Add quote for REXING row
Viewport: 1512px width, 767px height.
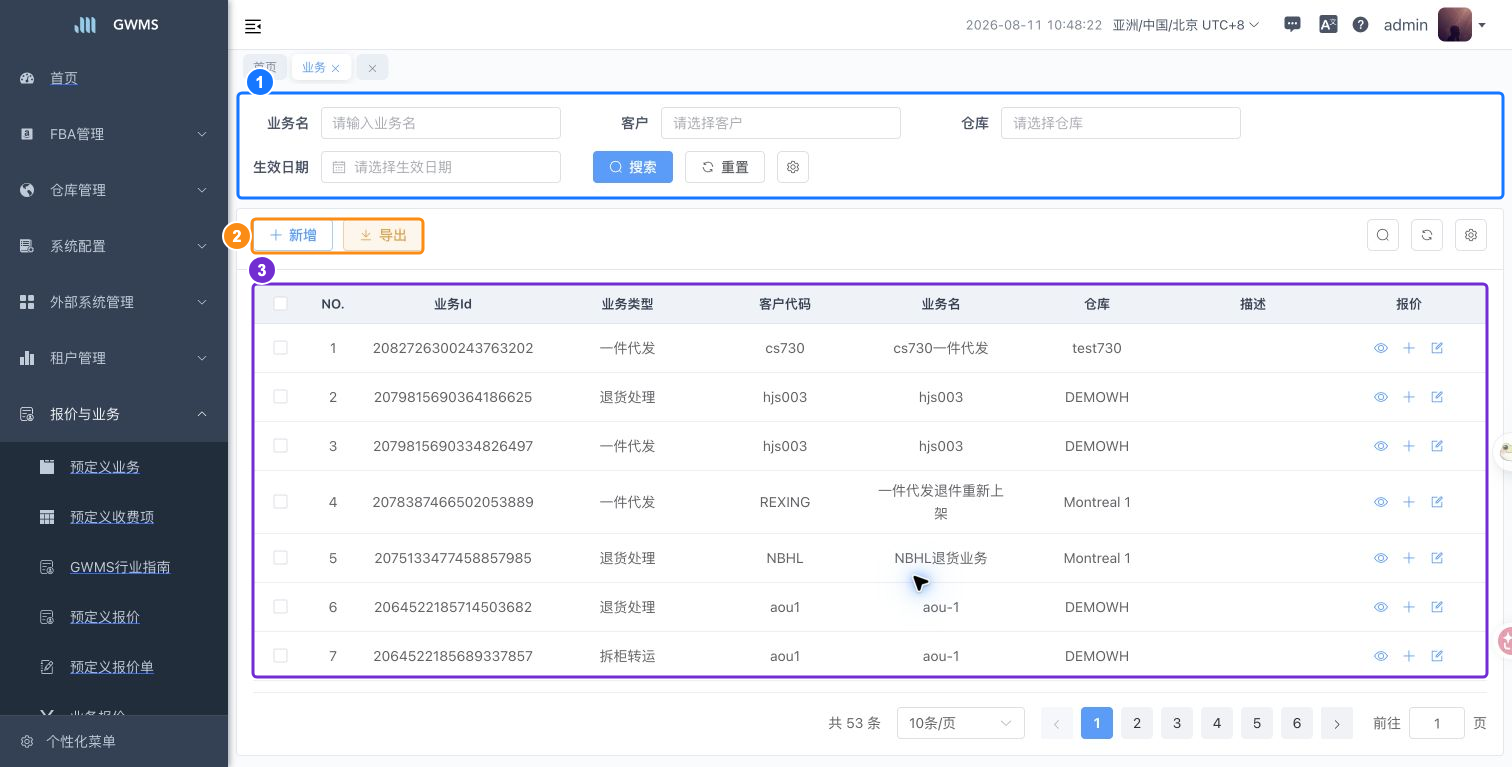pyautogui.click(x=1409, y=502)
